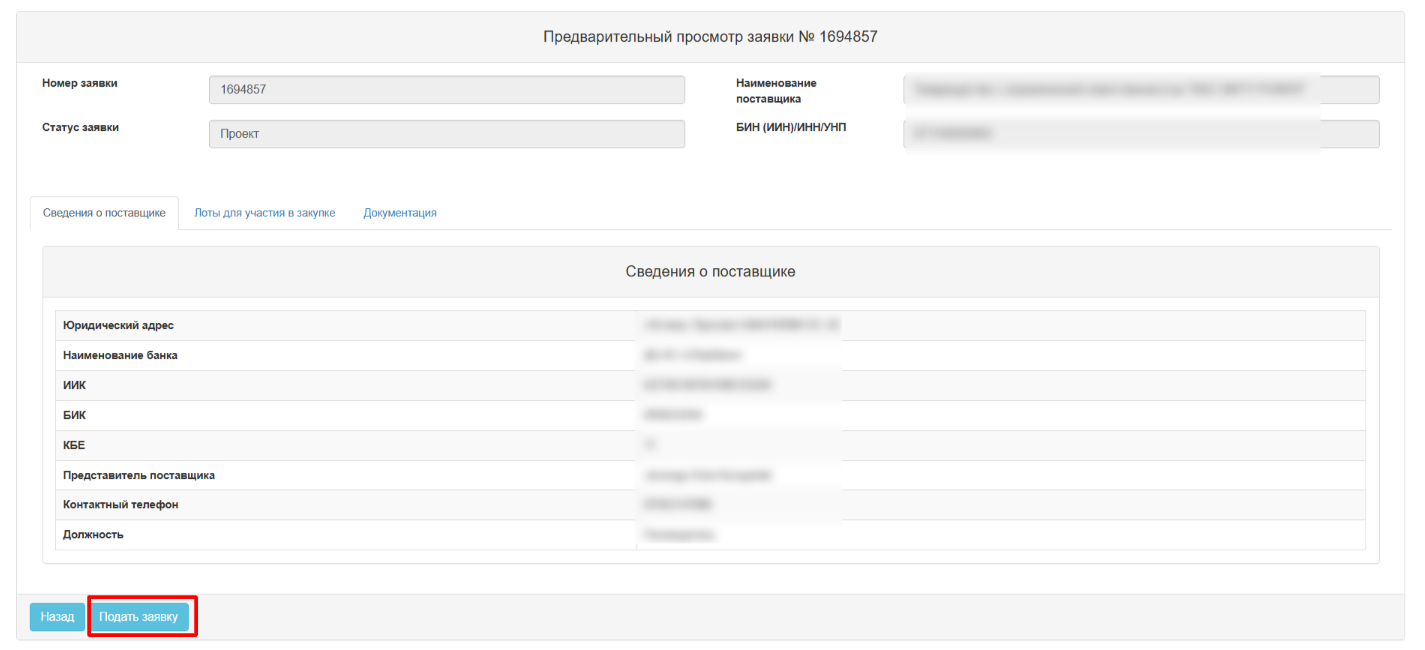Viewport: 1425px width, 650px height.
Task: Select the "БИК" row label
Action: (75, 415)
